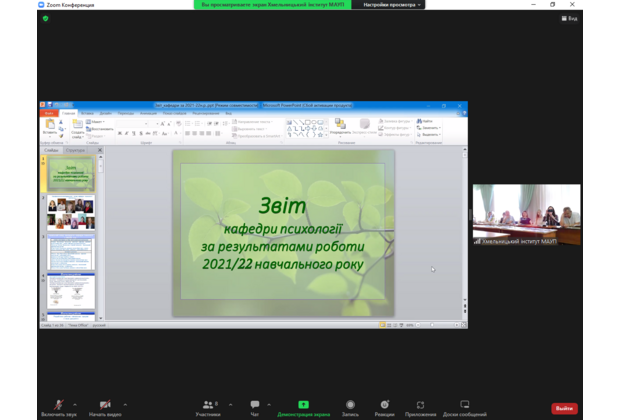
Task: Open the Участники participants panel
Action: (208, 405)
